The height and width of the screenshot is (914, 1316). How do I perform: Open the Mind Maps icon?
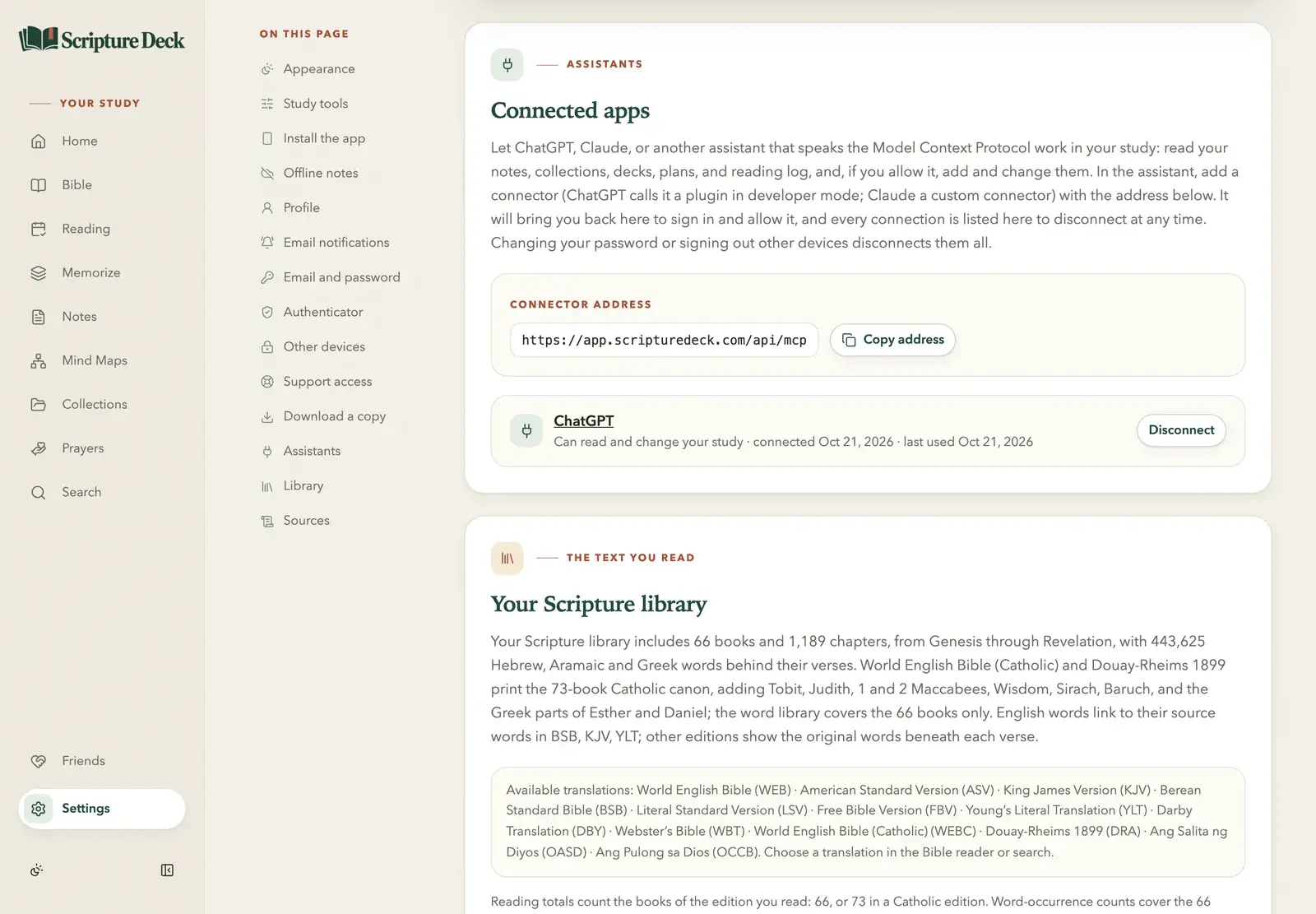coord(39,360)
